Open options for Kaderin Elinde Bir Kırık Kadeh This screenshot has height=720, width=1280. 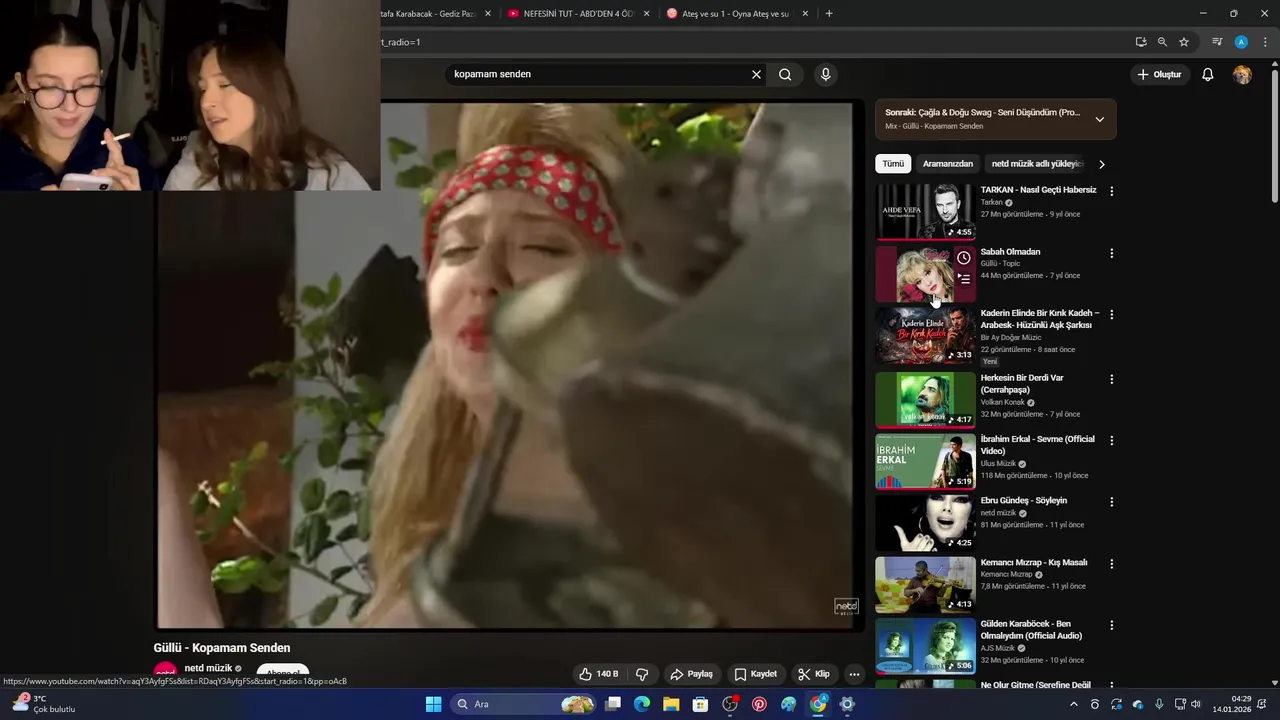[1111, 314]
